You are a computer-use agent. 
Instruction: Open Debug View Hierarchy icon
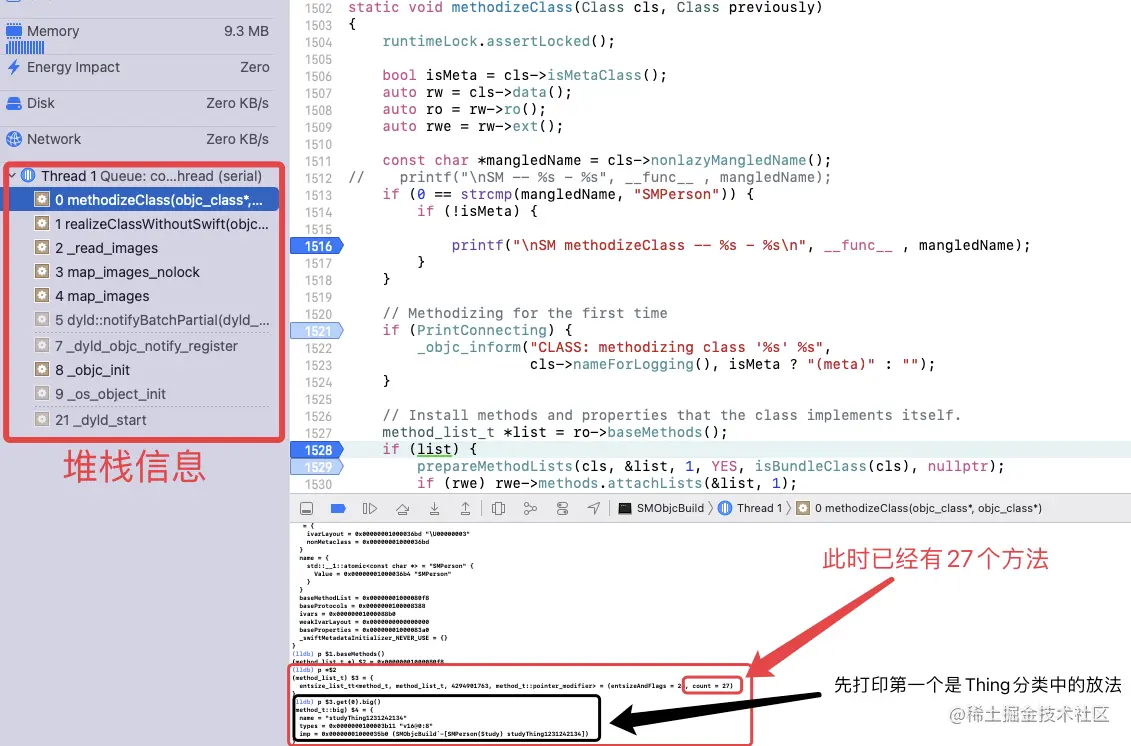(x=498, y=509)
